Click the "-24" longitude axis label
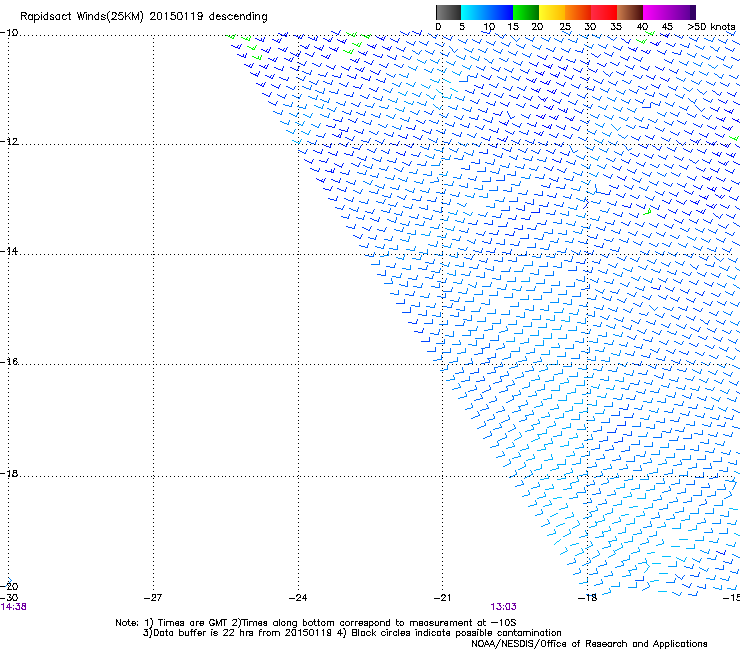 pos(298,598)
